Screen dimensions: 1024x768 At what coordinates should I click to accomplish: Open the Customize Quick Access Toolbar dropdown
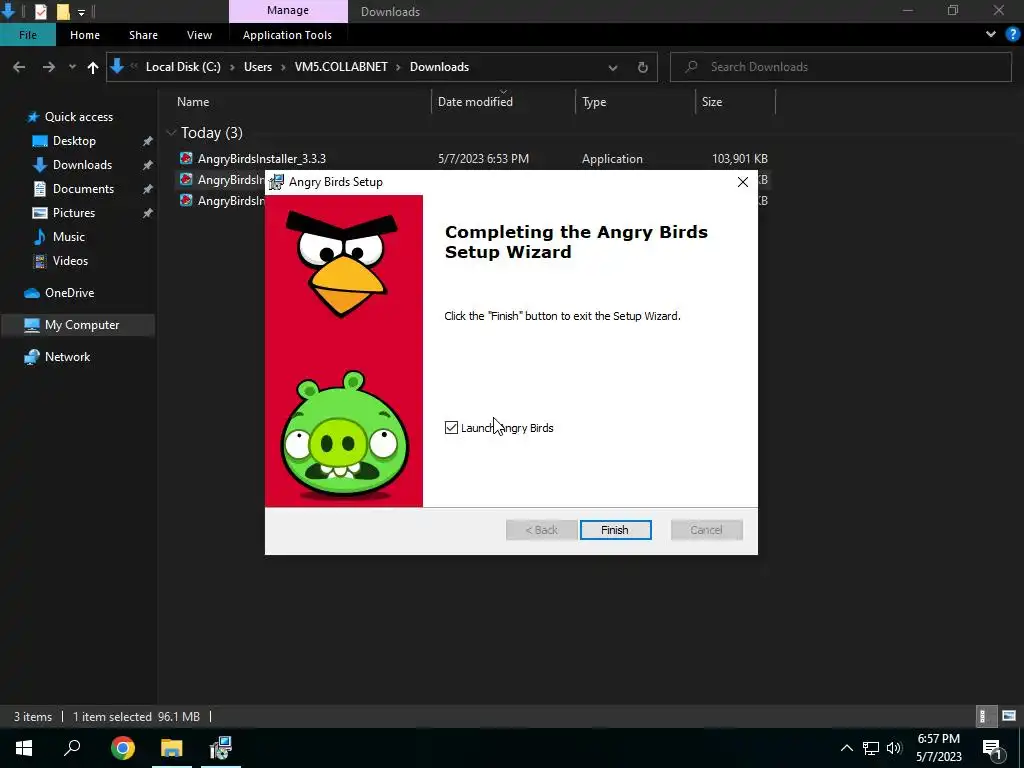coord(81,12)
